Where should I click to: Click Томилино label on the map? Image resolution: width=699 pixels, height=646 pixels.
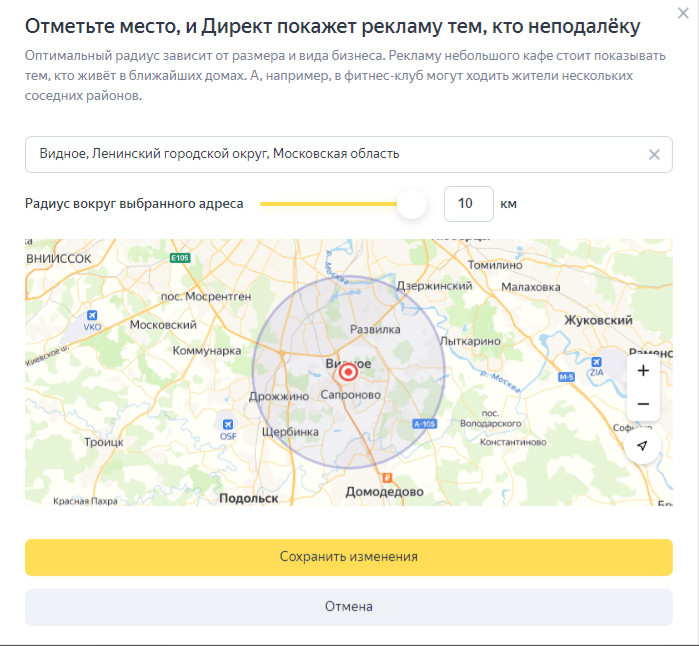tap(495, 265)
